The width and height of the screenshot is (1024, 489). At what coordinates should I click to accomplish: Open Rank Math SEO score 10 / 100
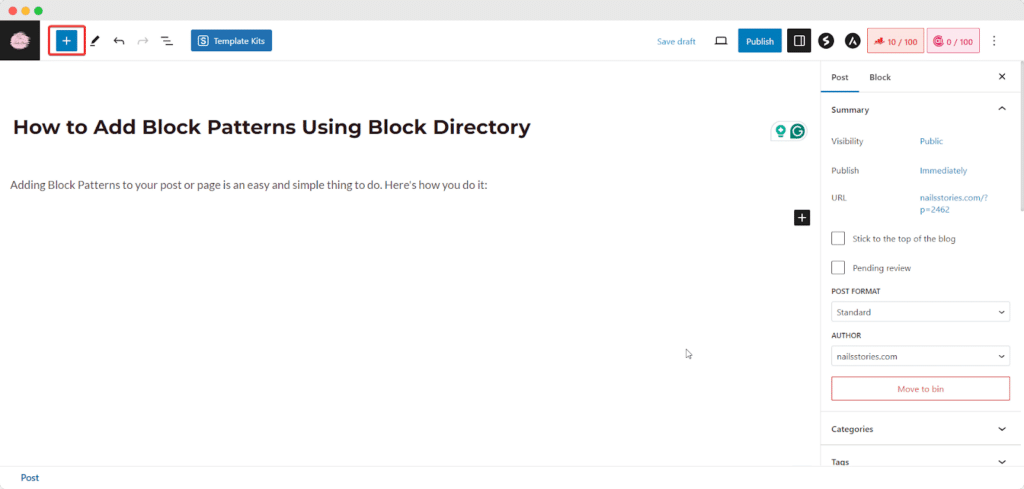[895, 41]
